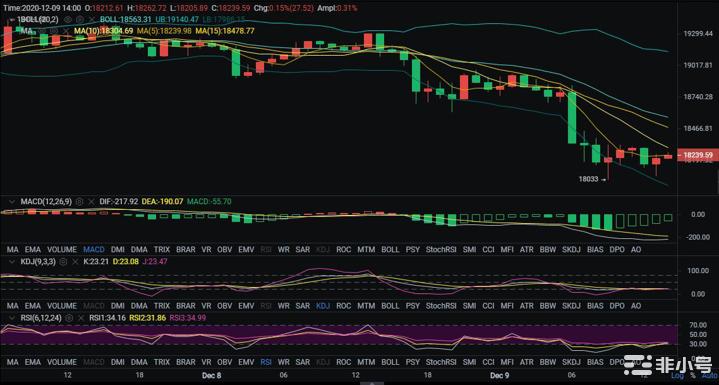Open RSI(6,12,24) settings gear icon
Screen dimensions: 719x385
[69, 317]
